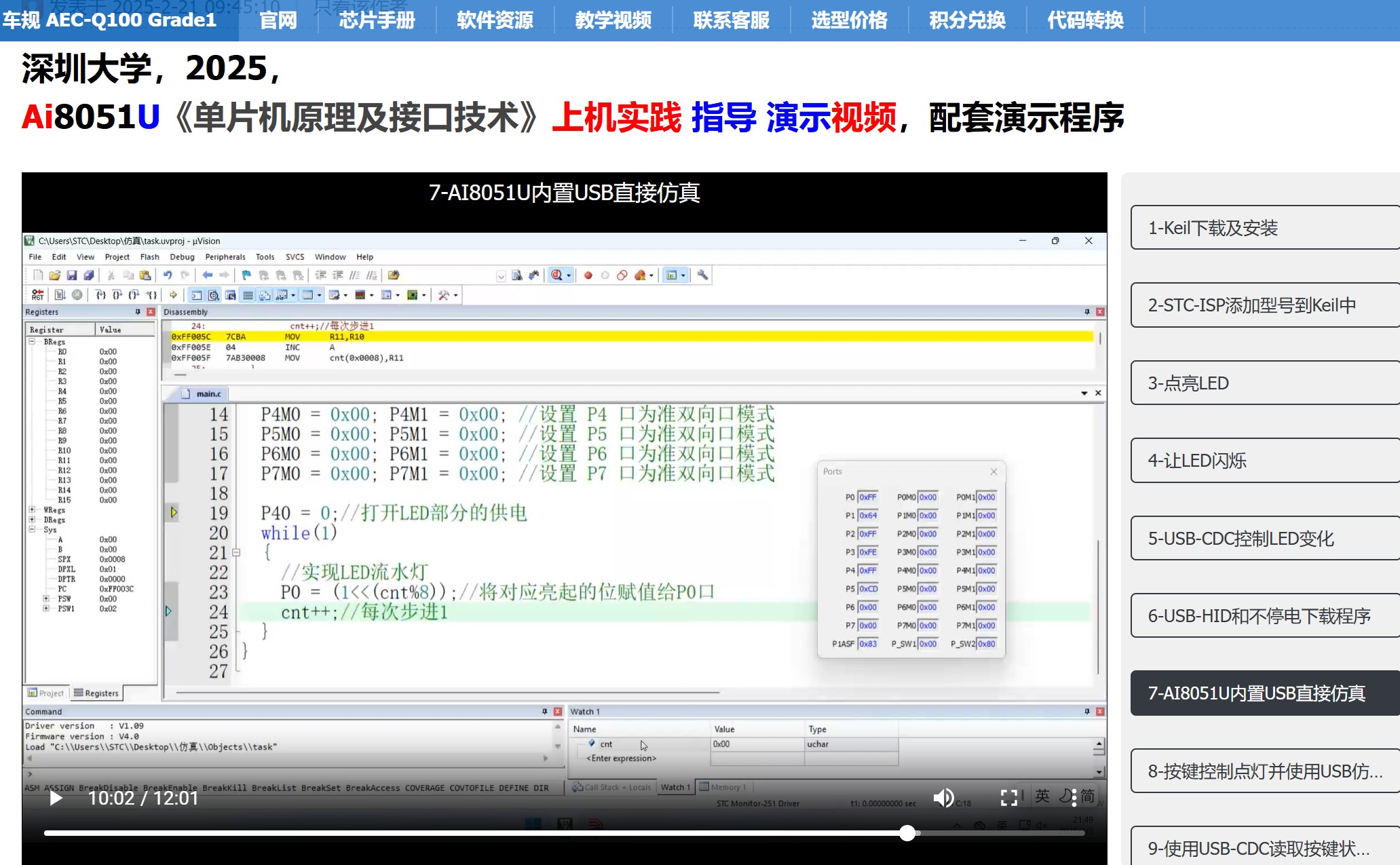Collapse the Sys register group

(32, 530)
